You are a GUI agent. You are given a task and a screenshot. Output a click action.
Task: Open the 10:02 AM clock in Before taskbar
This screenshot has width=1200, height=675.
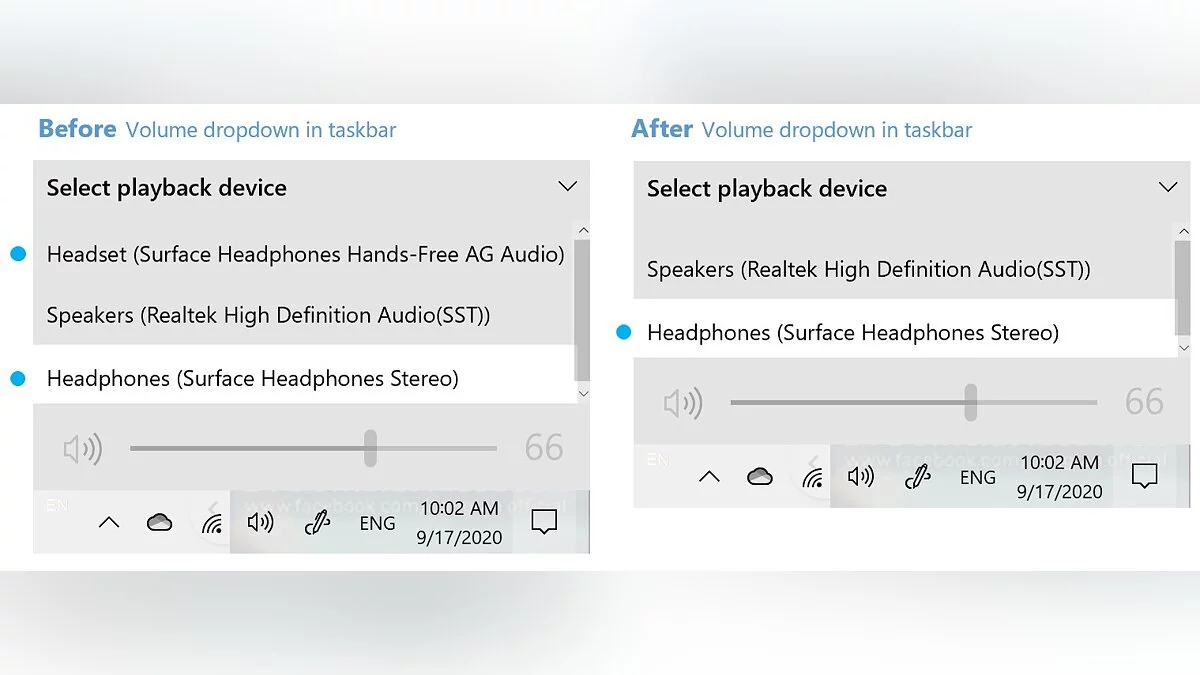[x=457, y=523]
